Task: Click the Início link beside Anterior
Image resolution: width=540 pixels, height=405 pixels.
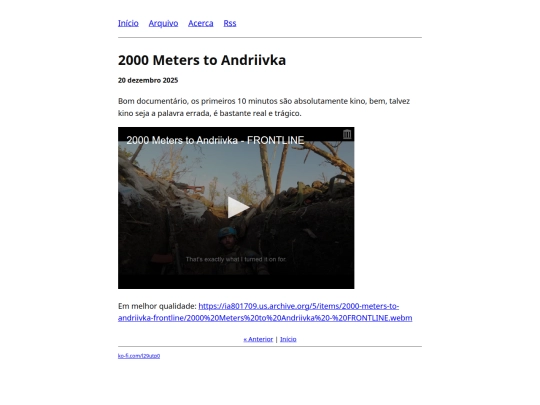Action: click(288, 339)
